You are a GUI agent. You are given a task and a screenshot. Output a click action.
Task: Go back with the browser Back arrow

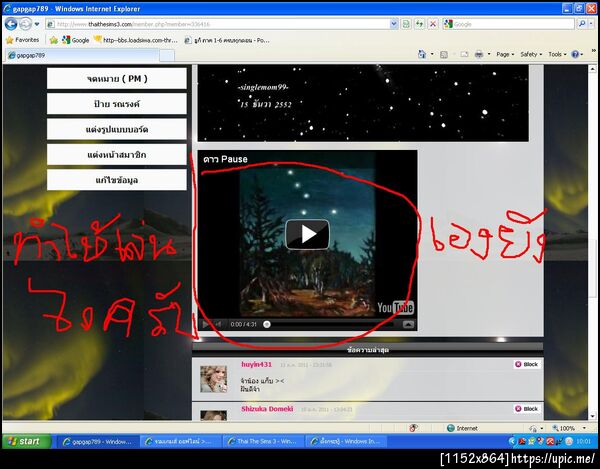pyautogui.click(x=11, y=24)
